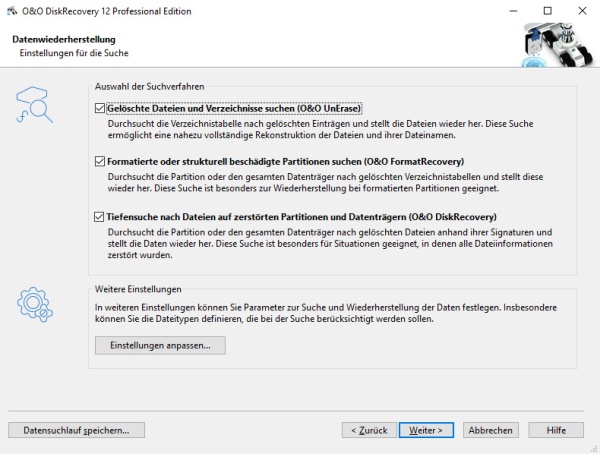
Task: Toggle the O&O FormatRecovery partitions search checkbox
Action: tap(99, 162)
